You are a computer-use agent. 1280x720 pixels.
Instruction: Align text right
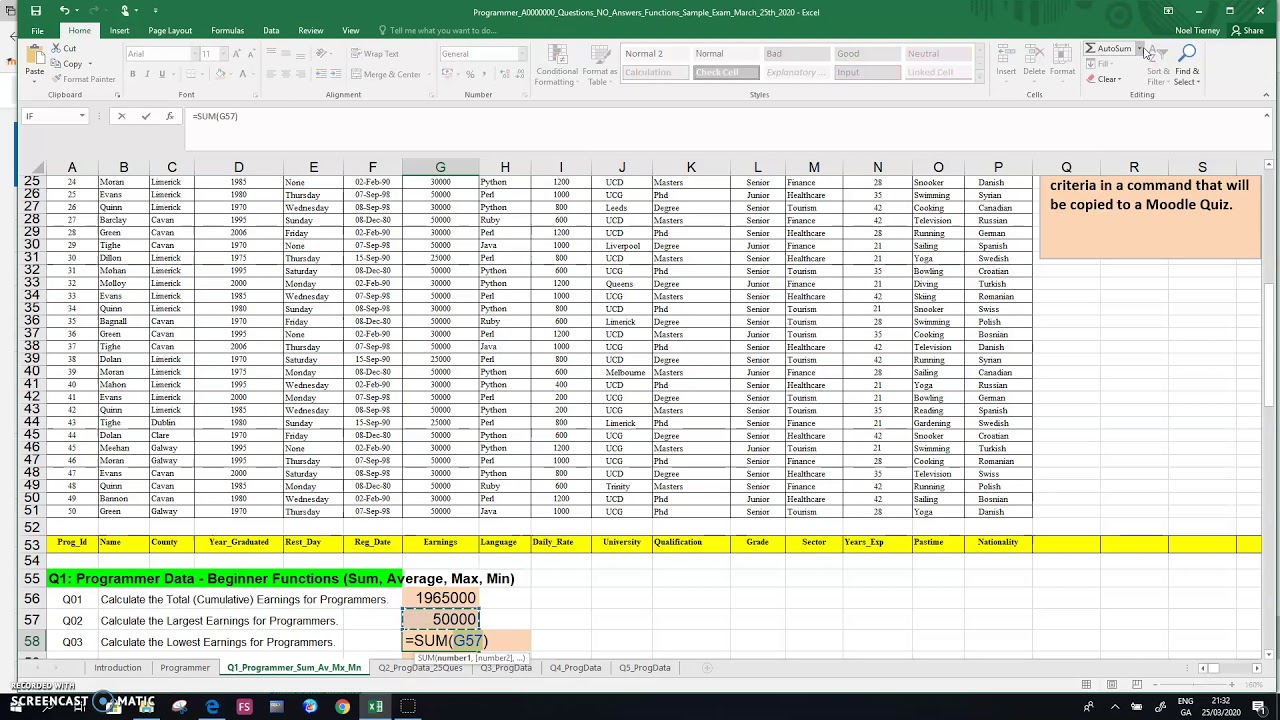(301, 74)
